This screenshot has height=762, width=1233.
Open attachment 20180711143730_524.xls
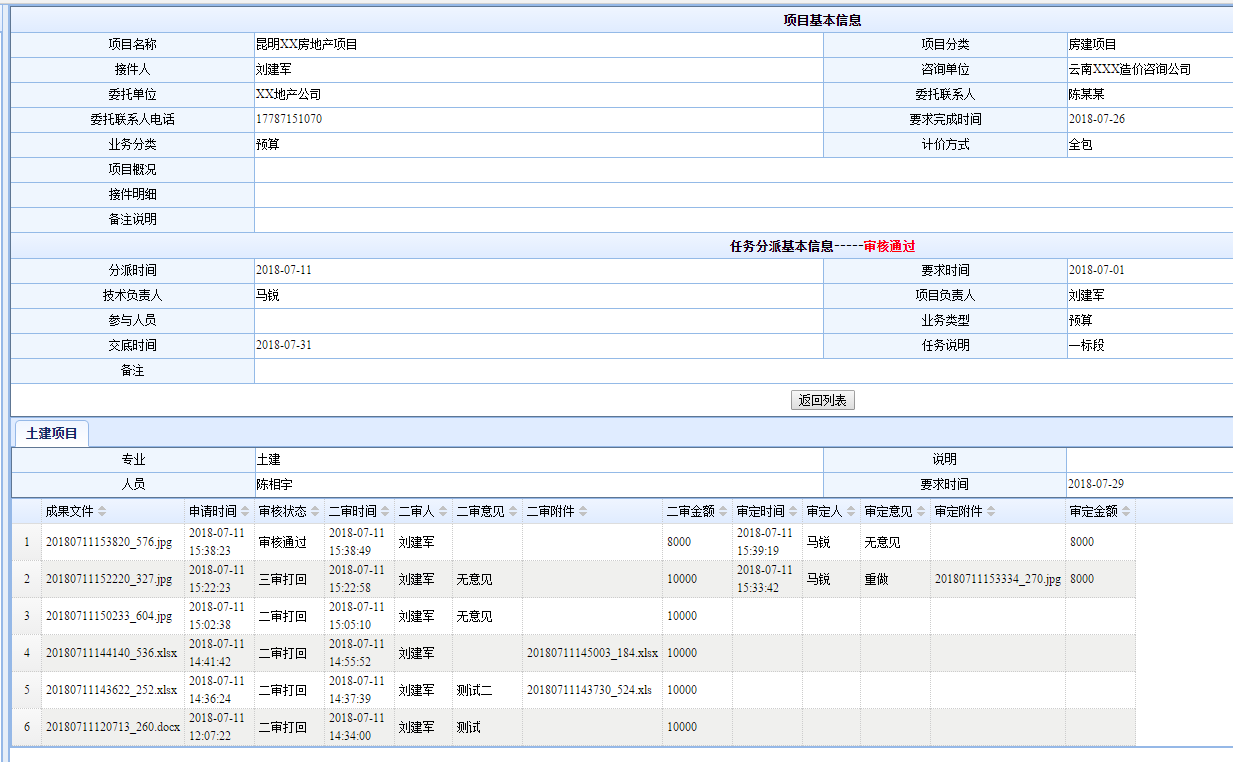[589, 691]
